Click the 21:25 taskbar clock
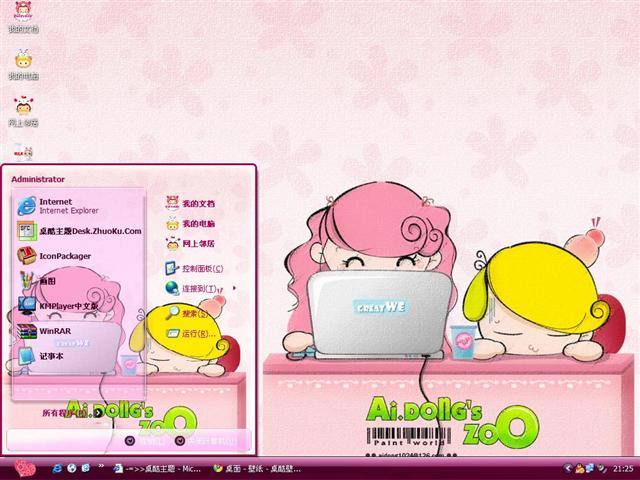The width and height of the screenshot is (640, 480). tap(623, 469)
